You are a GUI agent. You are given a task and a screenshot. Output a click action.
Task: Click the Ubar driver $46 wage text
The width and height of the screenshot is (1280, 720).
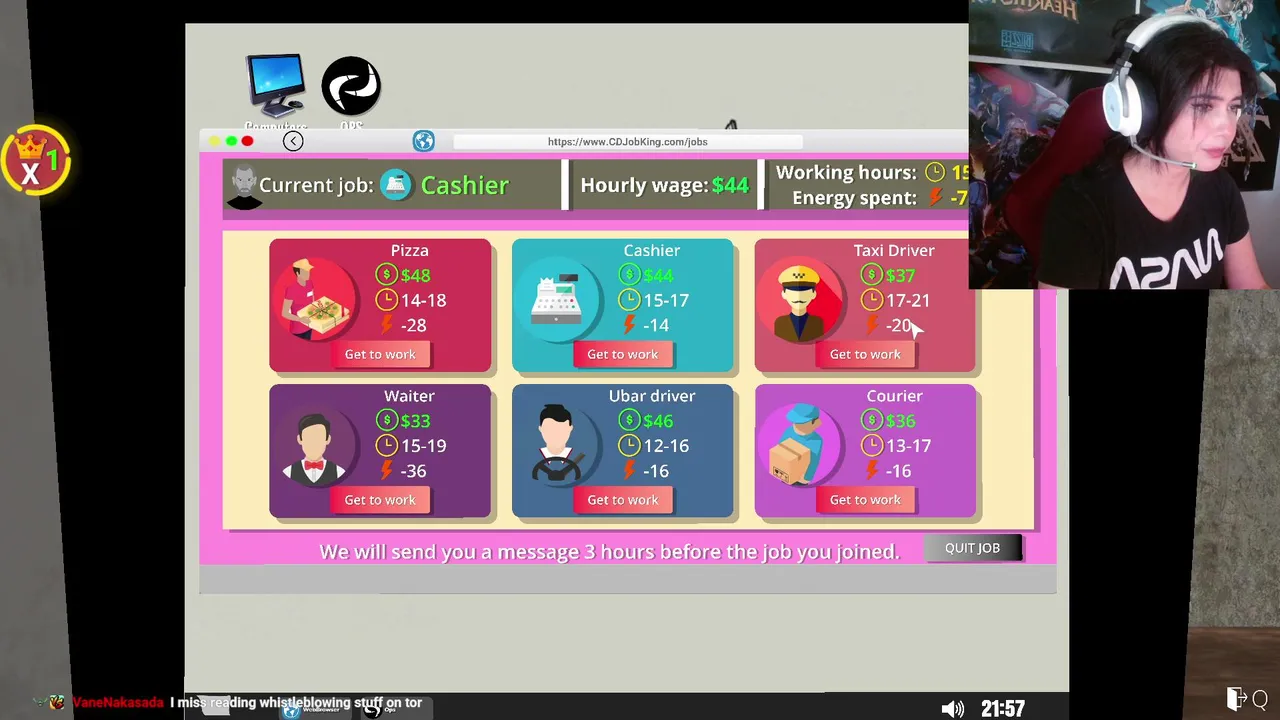click(658, 421)
